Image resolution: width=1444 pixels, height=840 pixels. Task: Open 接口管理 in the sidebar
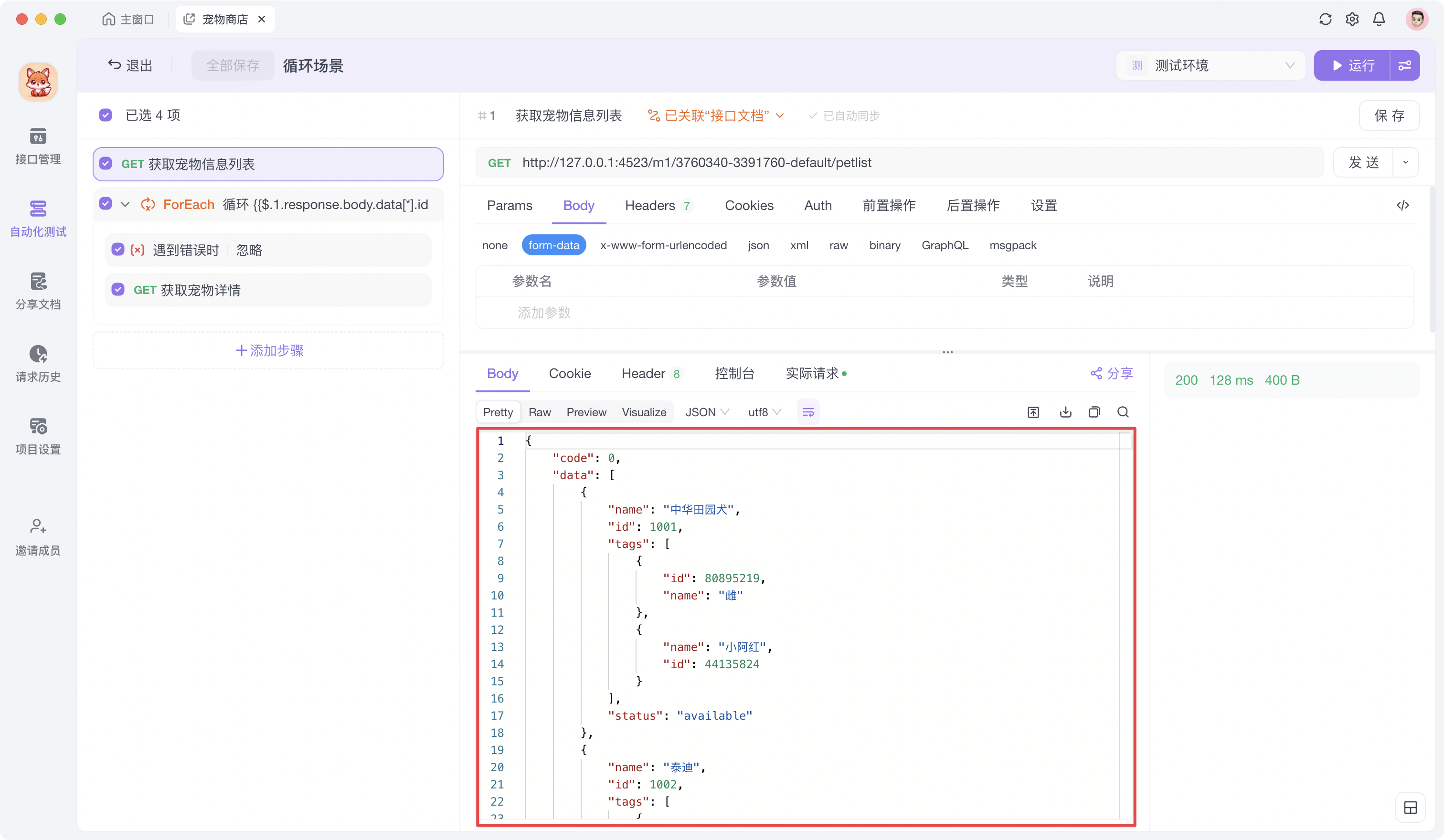pyautogui.click(x=38, y=147)
